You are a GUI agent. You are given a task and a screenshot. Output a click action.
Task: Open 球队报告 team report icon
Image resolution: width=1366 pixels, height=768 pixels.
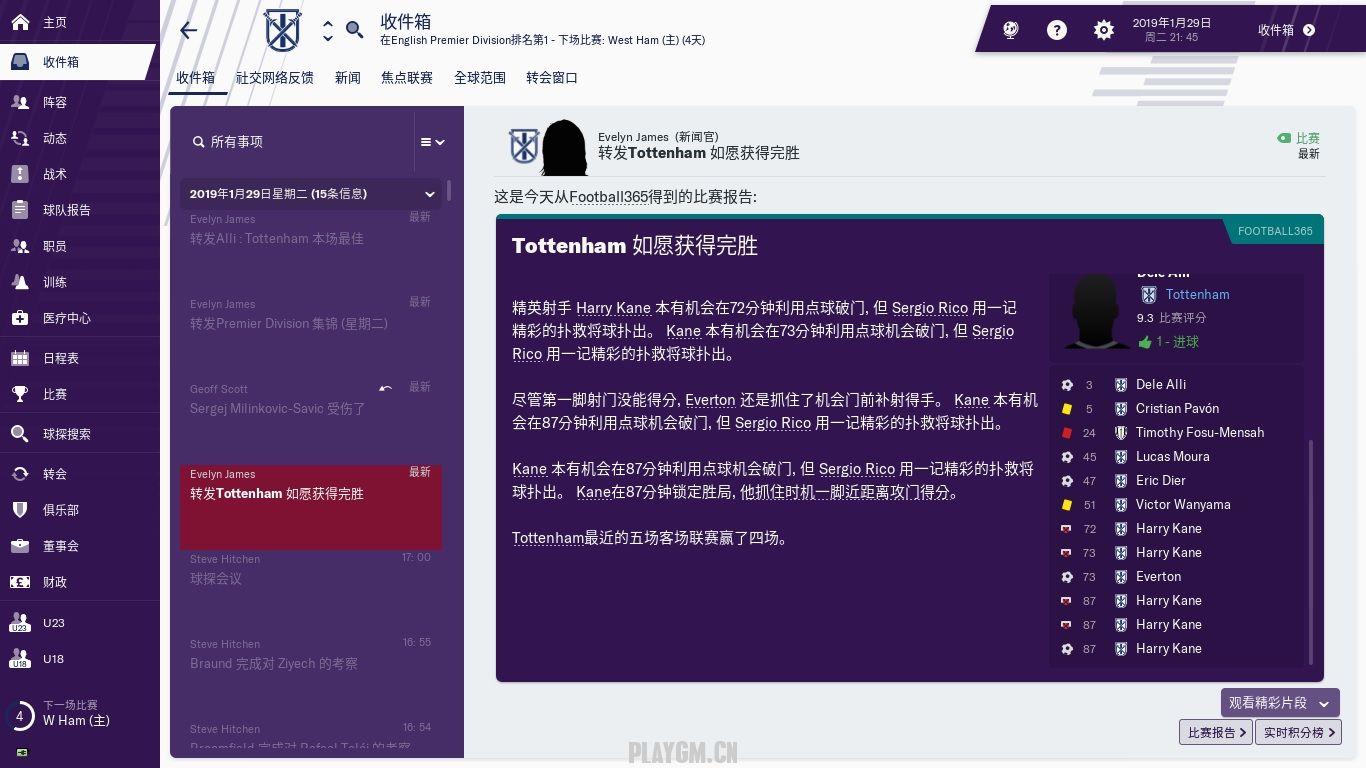[20, 210]
